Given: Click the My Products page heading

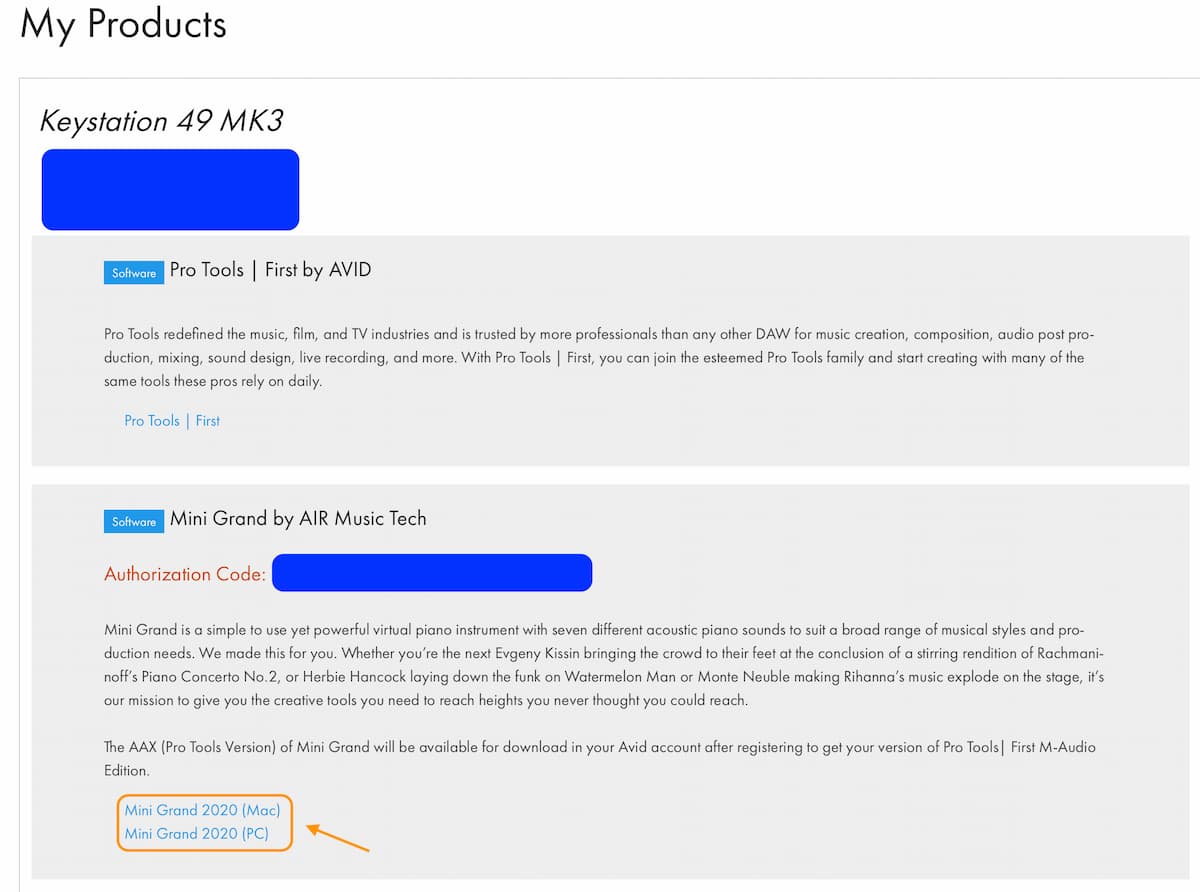Looking at the screenshot, I should 123,24.
